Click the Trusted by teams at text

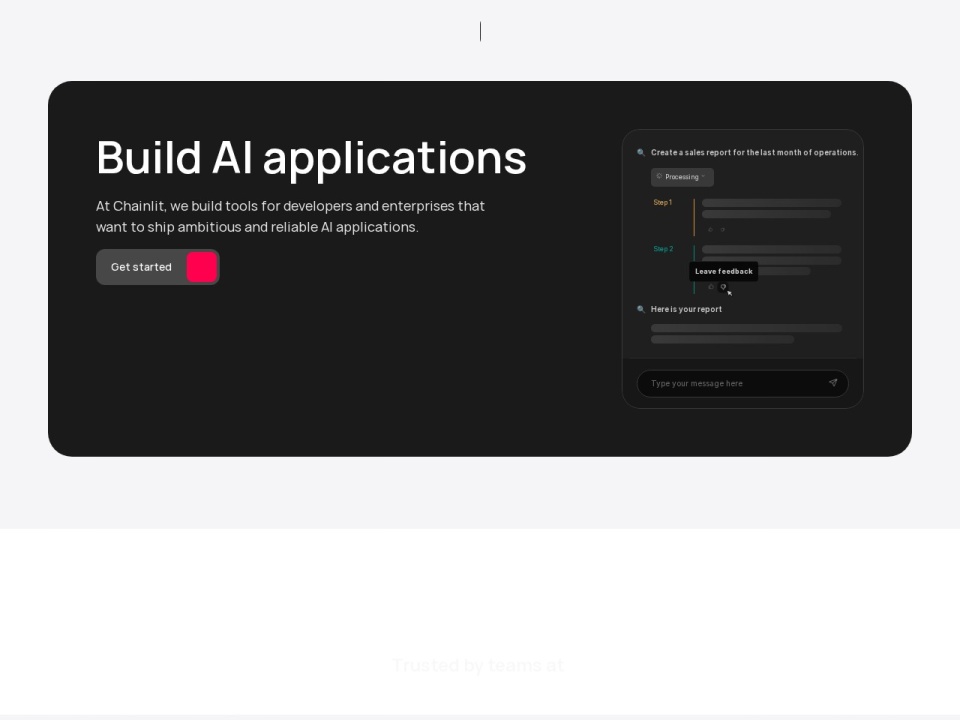(x=478, y=665)
